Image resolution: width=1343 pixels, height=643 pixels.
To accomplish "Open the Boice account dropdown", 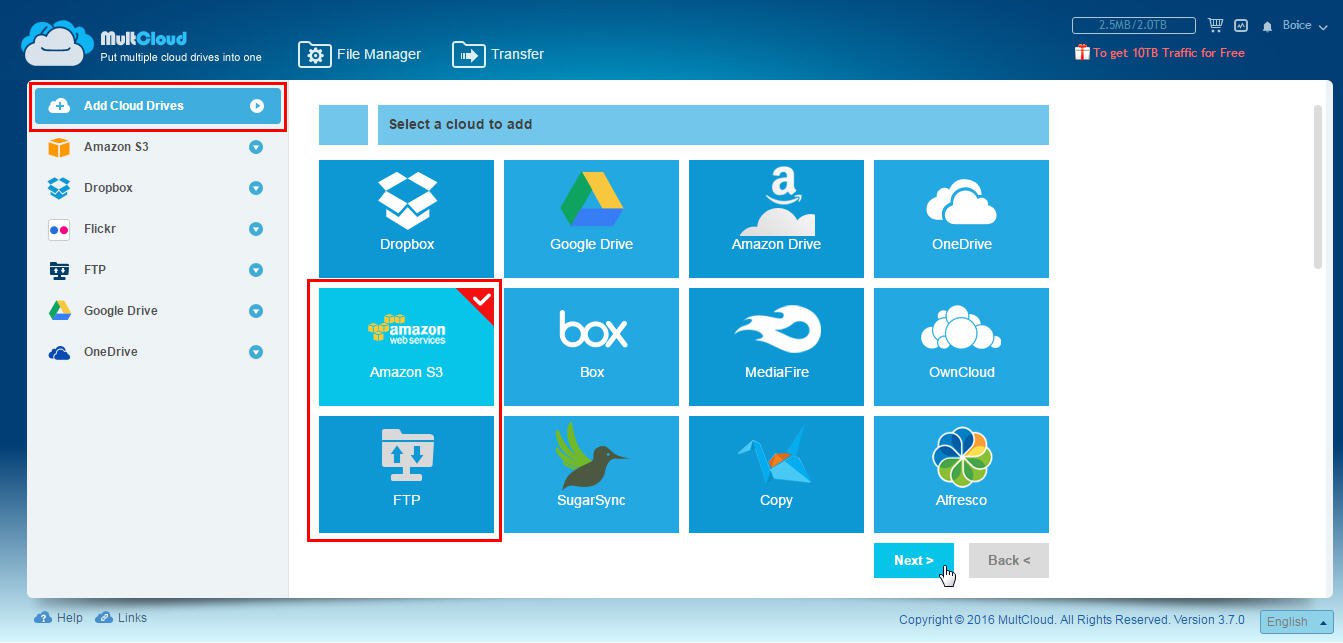I will tap(1304, 25).
